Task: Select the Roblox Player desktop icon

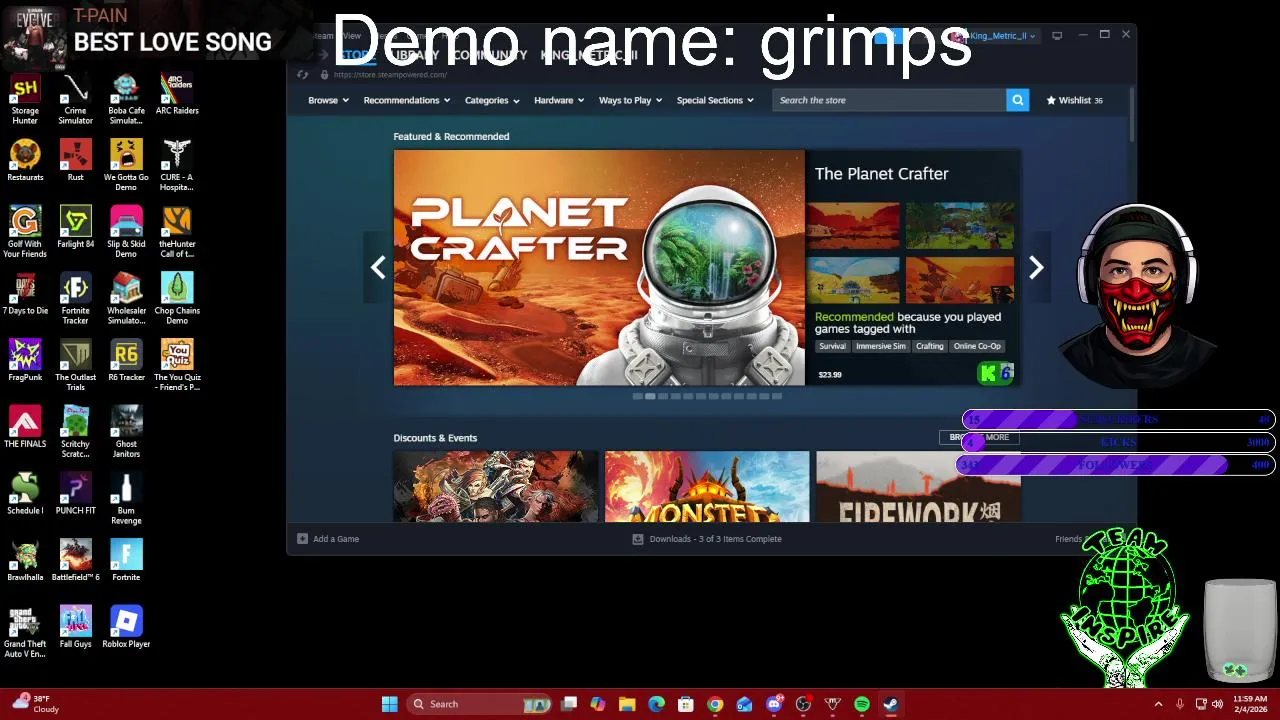Action: pos(126,627)
